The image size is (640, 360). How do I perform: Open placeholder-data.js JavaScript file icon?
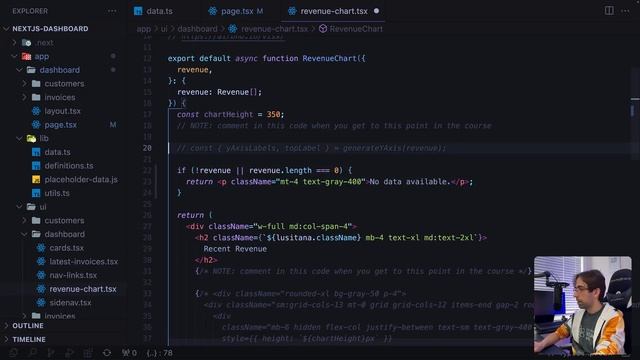pos(36,180)
